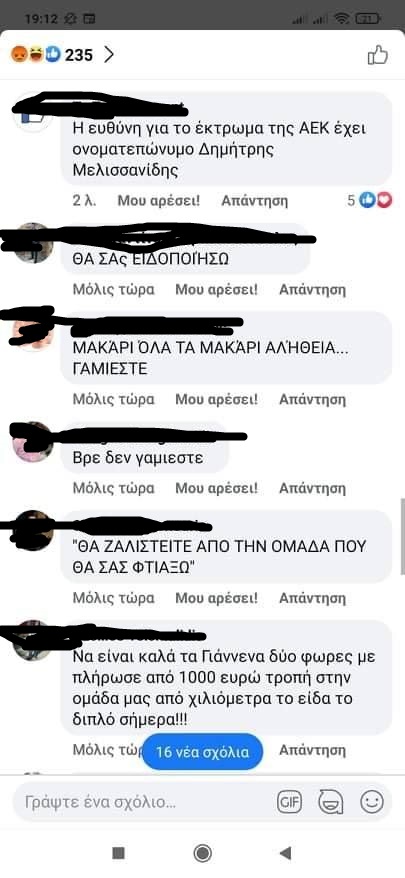
Task: Reply to the Γιάννενα comment
Action: [x=313, y=750]
